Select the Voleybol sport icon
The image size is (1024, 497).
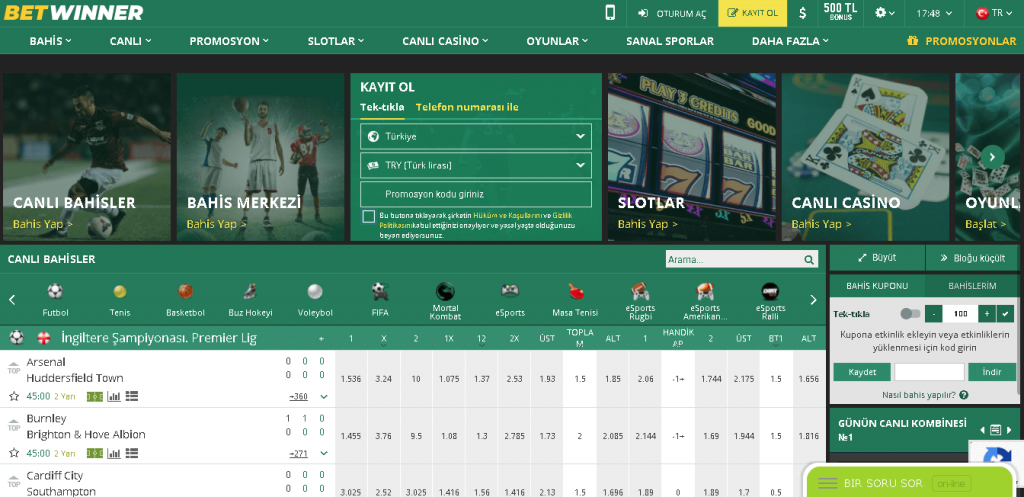[315, 291]
